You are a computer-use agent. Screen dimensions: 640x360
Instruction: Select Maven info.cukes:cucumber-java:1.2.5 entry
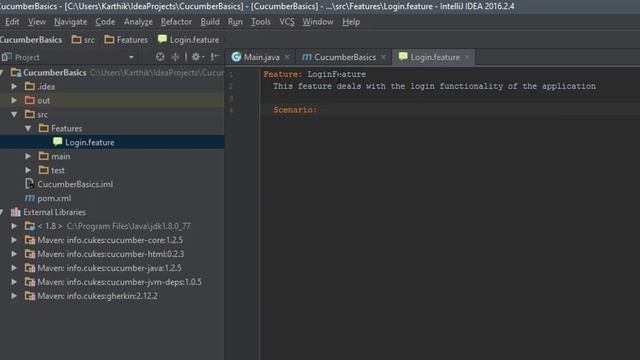pyautogui.click(x=109, y=268)
